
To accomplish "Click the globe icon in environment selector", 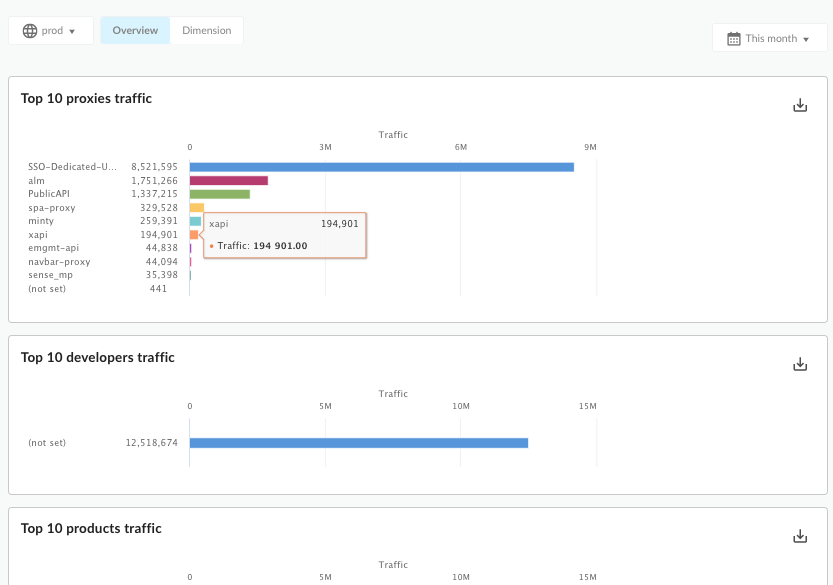I will coord(29,31).
